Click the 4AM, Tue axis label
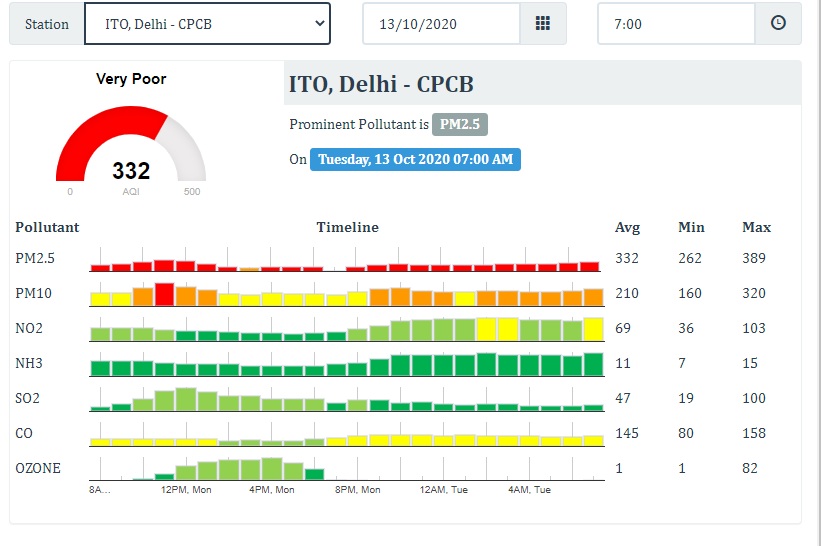This screenshot has height=546, width=821. [x=529, y=490]
